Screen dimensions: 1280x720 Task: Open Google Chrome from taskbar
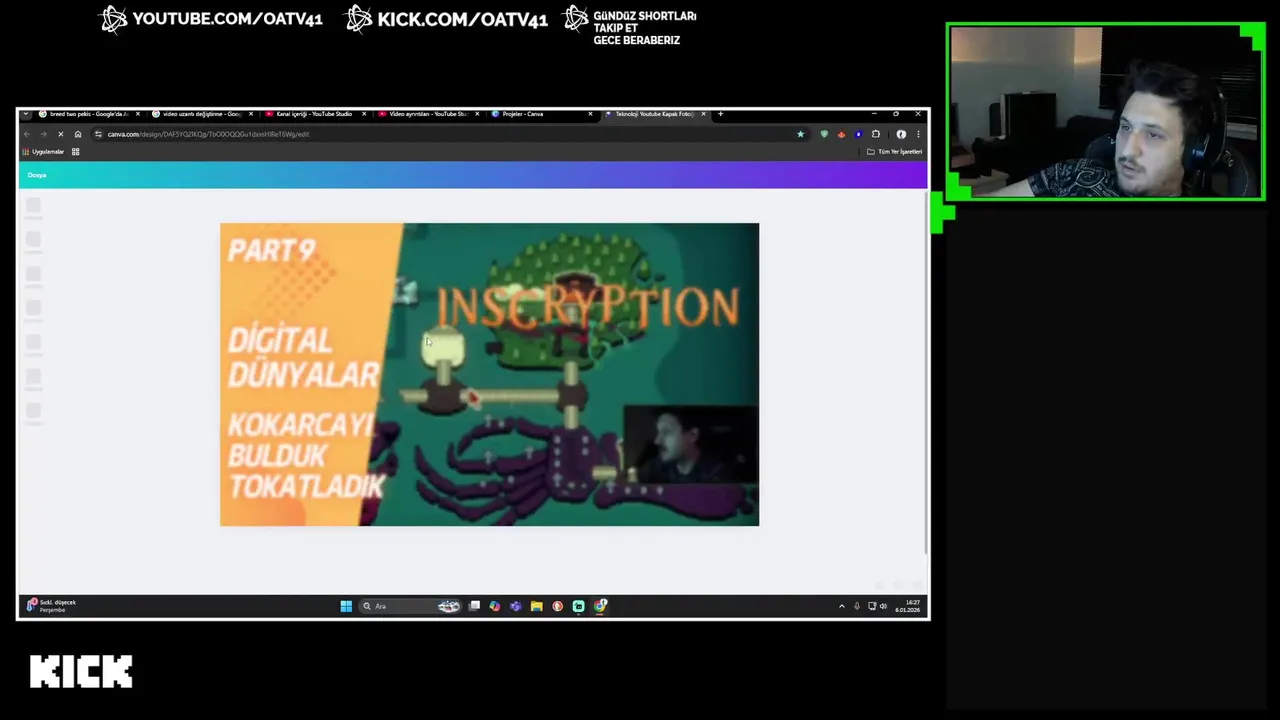[x=600, y=606]
